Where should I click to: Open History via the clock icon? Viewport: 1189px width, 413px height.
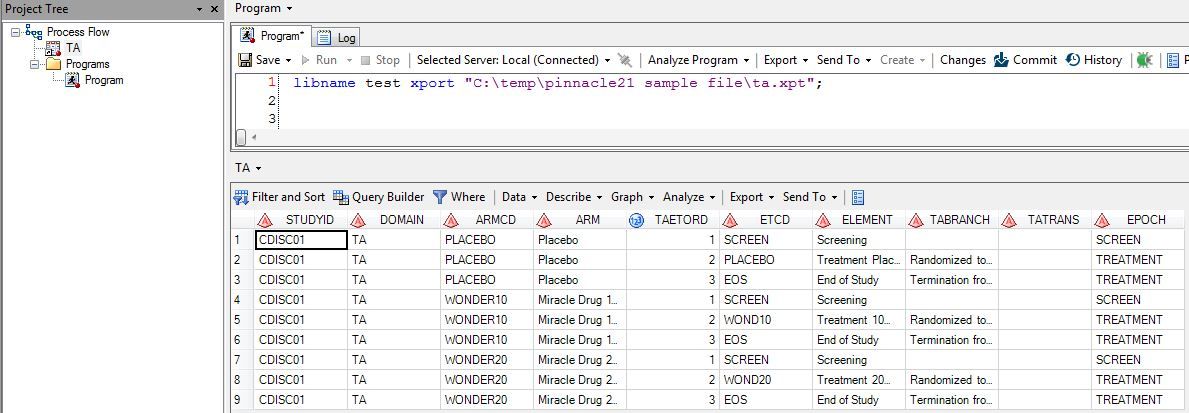click(1074, 60)
